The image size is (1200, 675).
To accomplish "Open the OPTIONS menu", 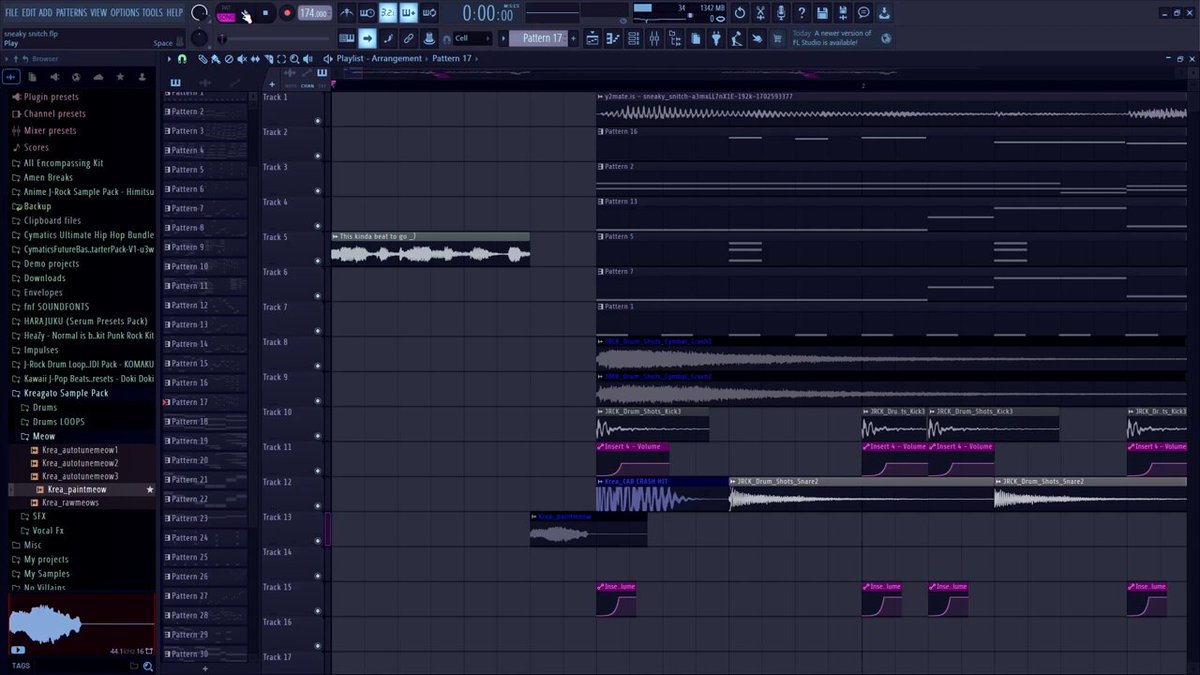I will pyautogui.click(x=125, y=13).
